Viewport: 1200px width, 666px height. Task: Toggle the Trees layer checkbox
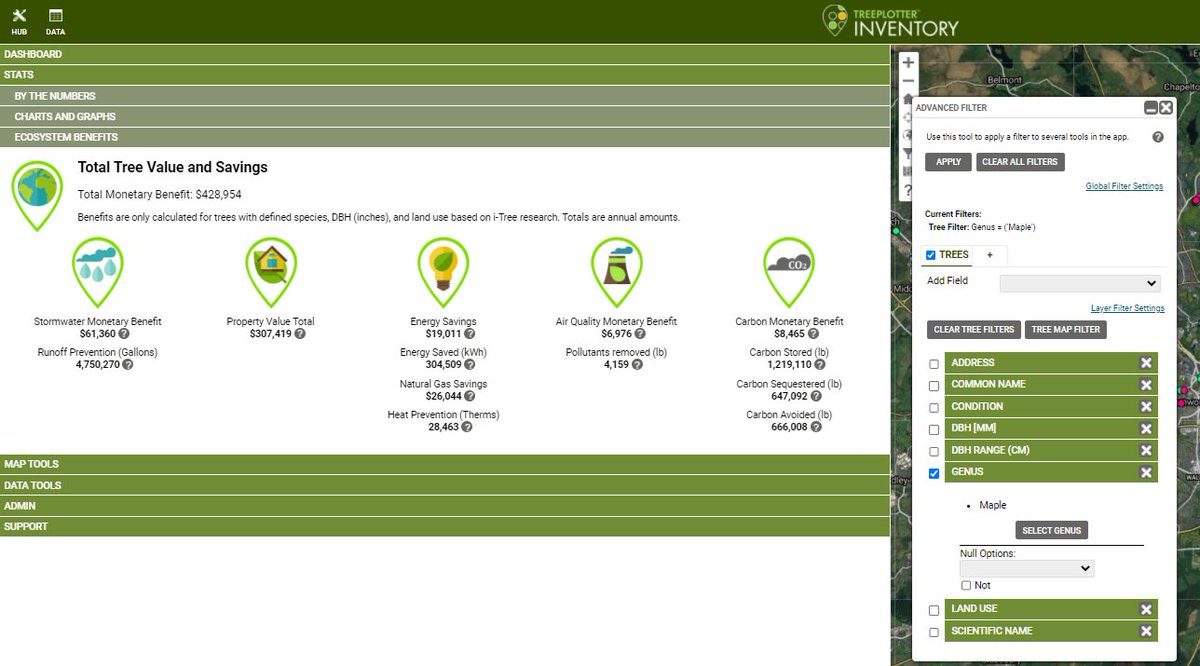point(931,255)
